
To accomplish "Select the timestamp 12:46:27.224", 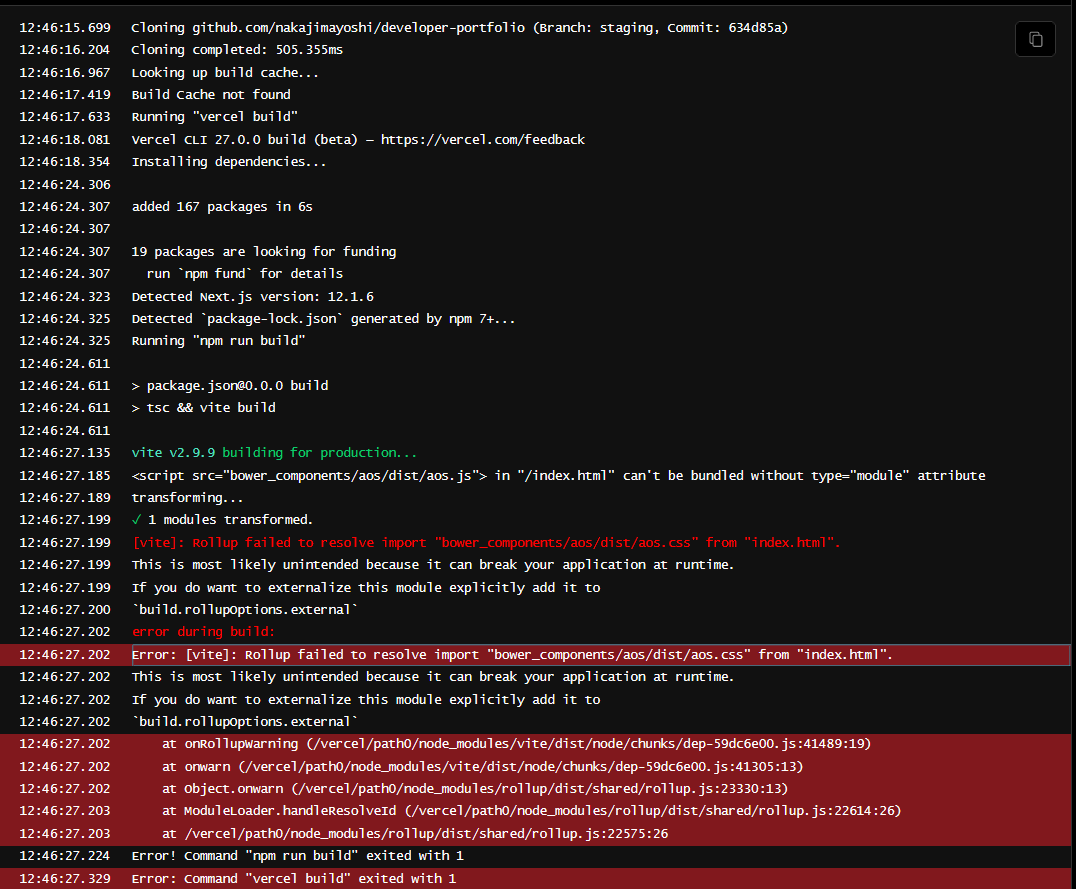I will tap(65, 855).
